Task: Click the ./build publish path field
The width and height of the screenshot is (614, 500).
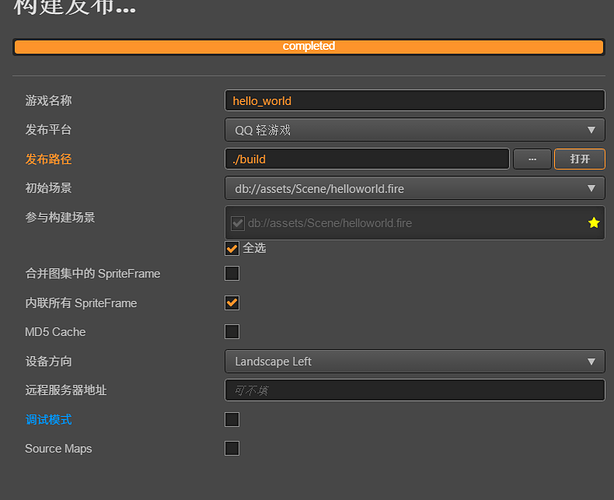Action: pyautogui.click(x=367, y=159)
